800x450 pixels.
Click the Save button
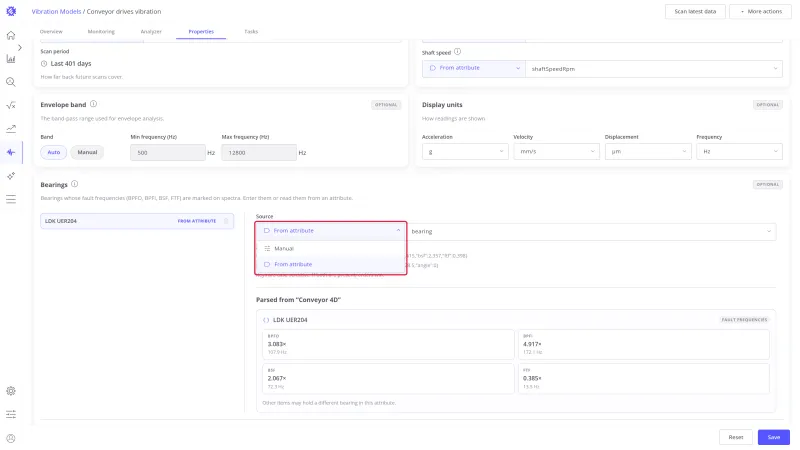[x=773, y=437]
